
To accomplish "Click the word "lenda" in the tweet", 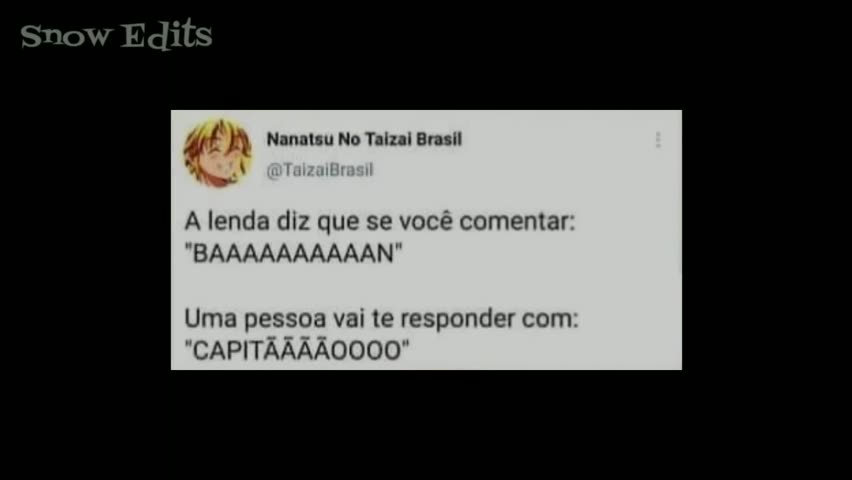I will click(239, 221).
